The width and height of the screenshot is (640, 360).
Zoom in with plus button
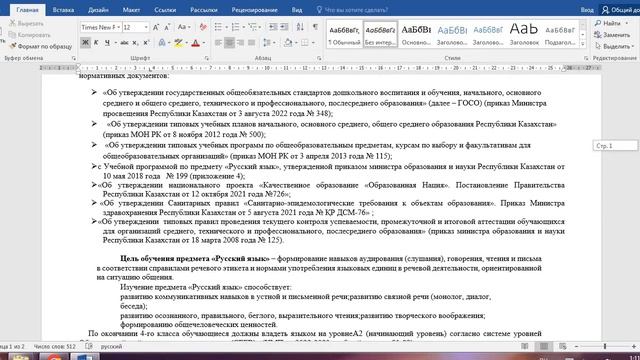pyautogui.click(x=634, y=346)
